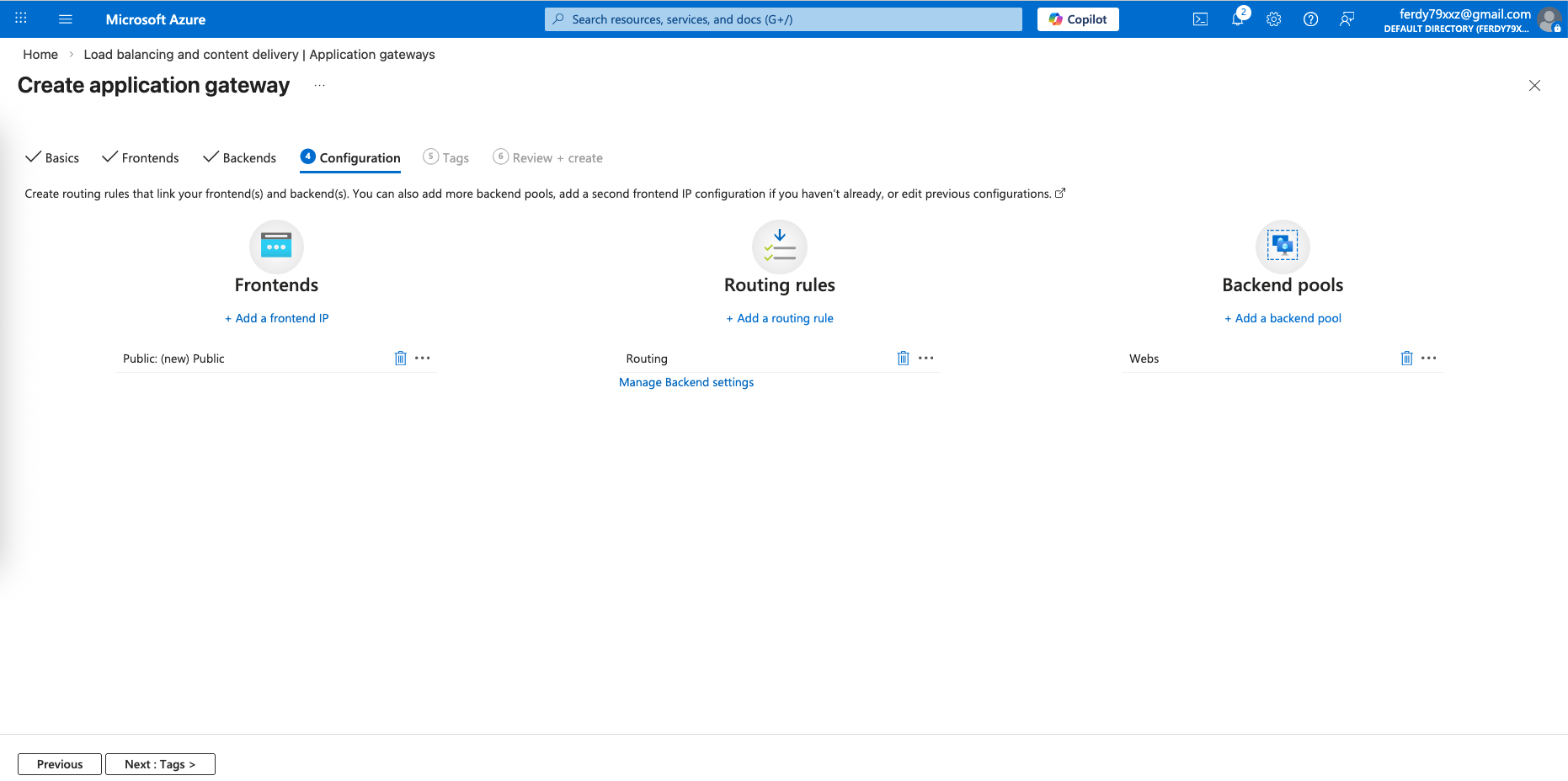Switch to the Backends tab

[240, 158]
